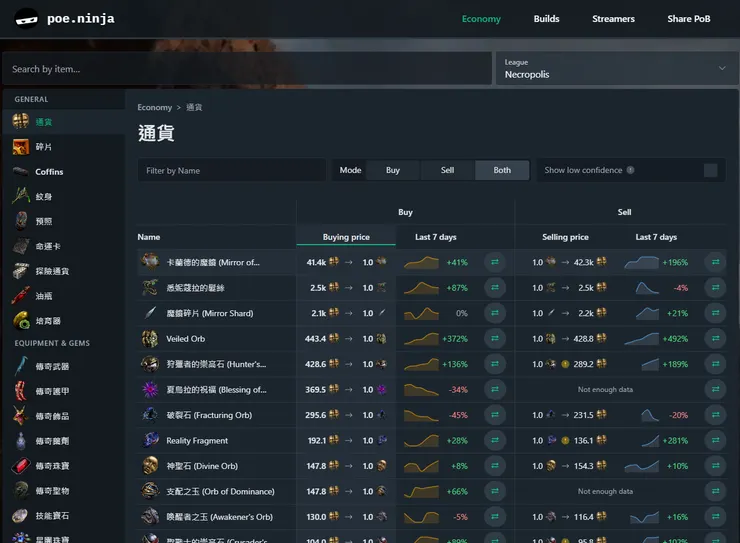
Task: Select the 命運卡 divination card sidebar icon
Action: tap(20, 246)
